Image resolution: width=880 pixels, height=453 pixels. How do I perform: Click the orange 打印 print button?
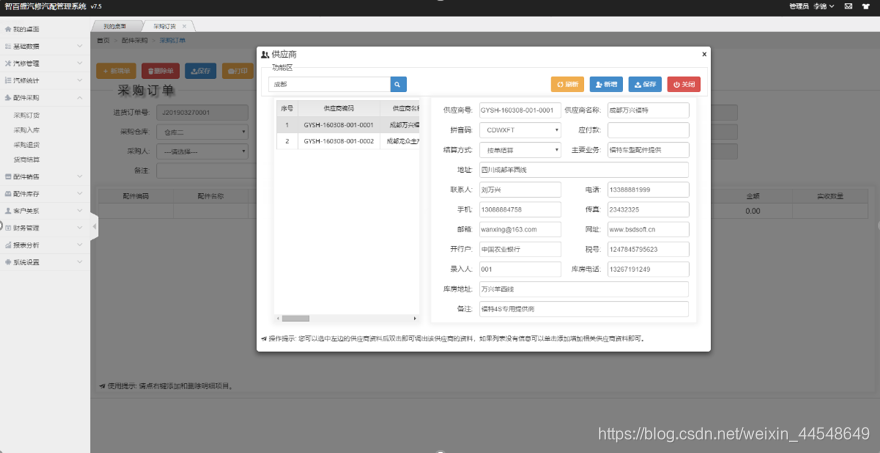[x=237, y=71]
